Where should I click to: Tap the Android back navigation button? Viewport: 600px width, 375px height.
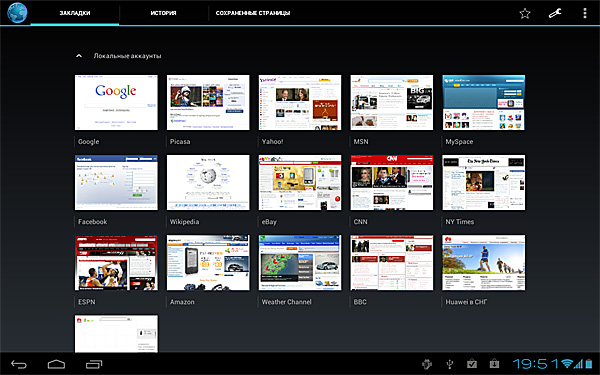(x=19, y=364)
